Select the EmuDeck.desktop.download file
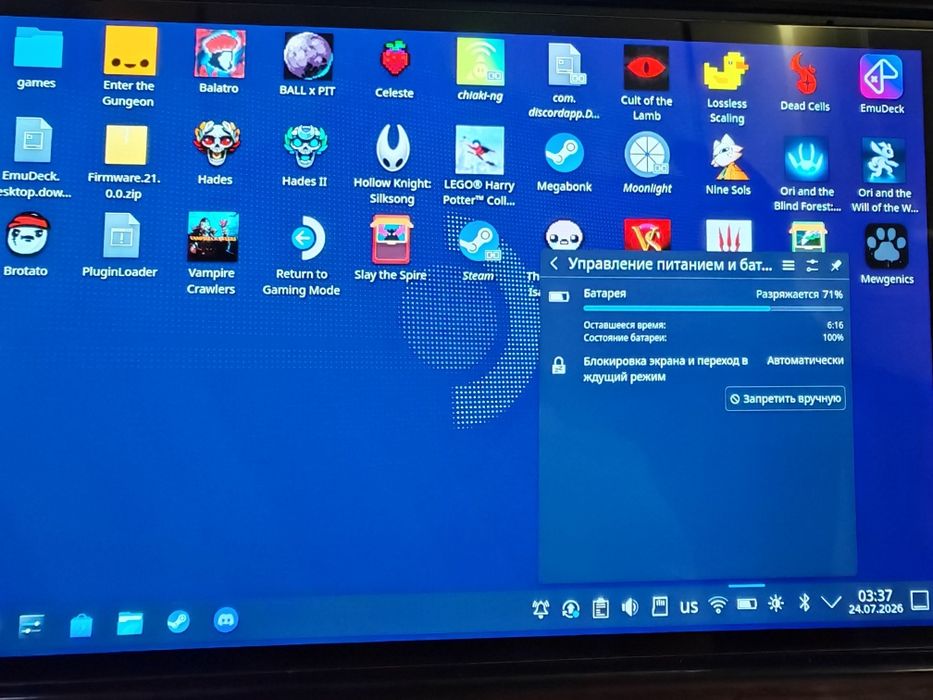This screenshot has height=700, width=933. pos(33,140)
